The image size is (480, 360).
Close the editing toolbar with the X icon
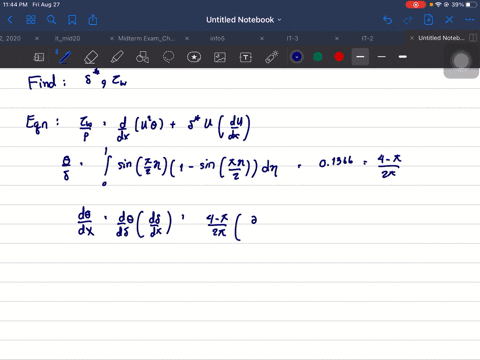[449, 20]
